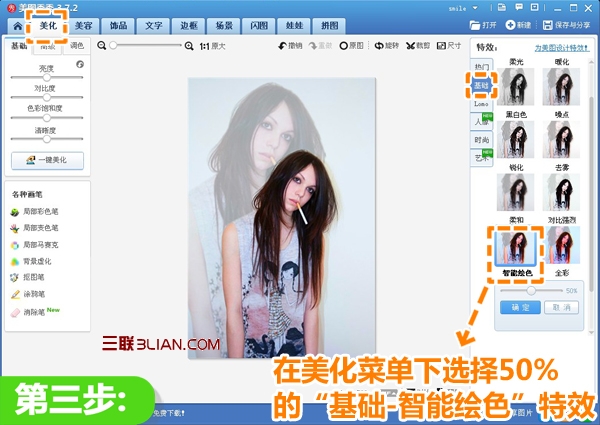Click the zoom out magnifier
Screen dimensions: 600x425
click(101, 46)
